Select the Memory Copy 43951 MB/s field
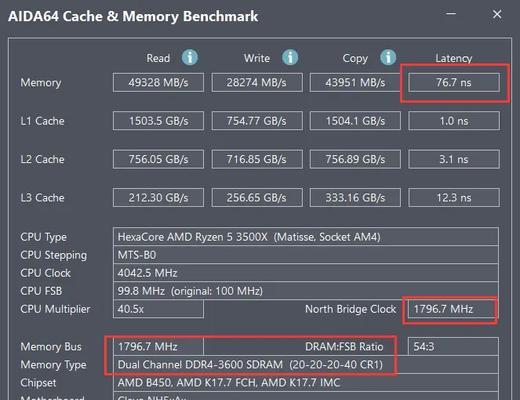The height and width of the screenshot is (400, 520). click(355, 82)
